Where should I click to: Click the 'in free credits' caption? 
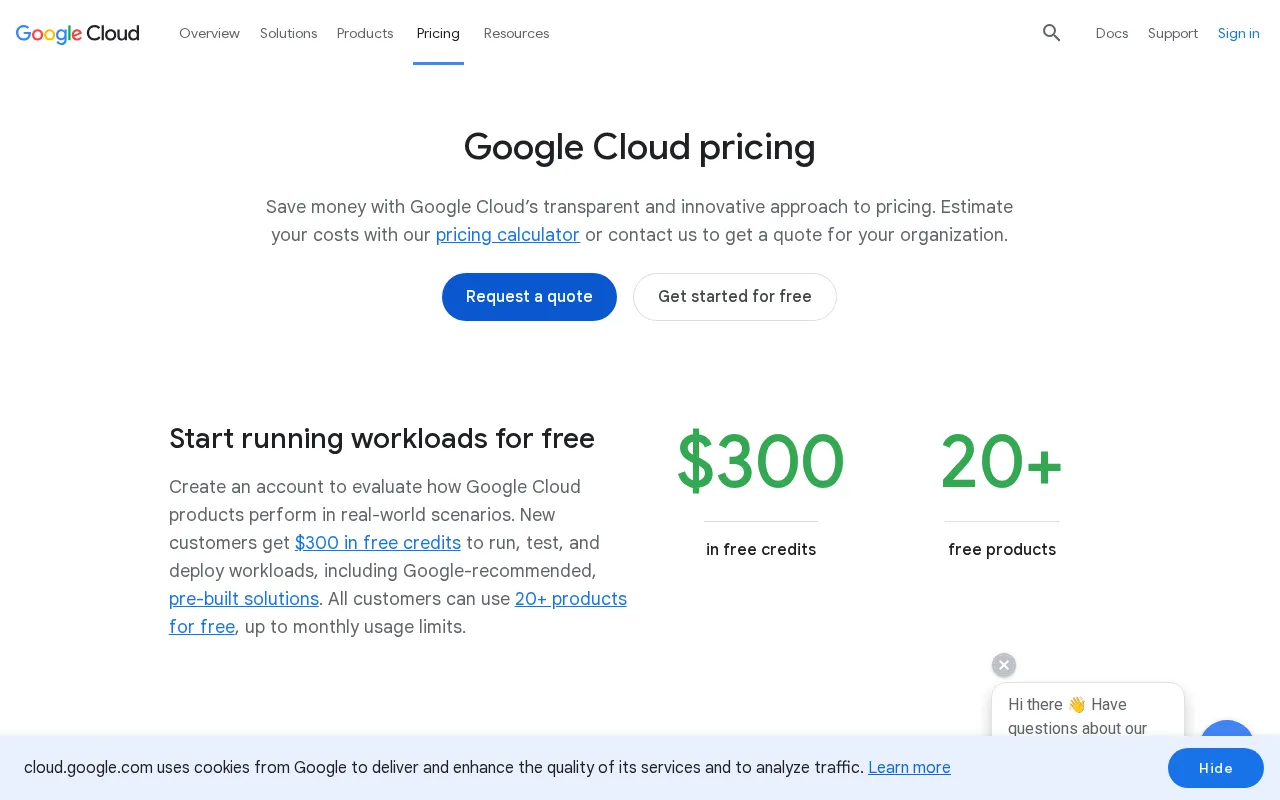pyautogui.click(x=761, y=550)
